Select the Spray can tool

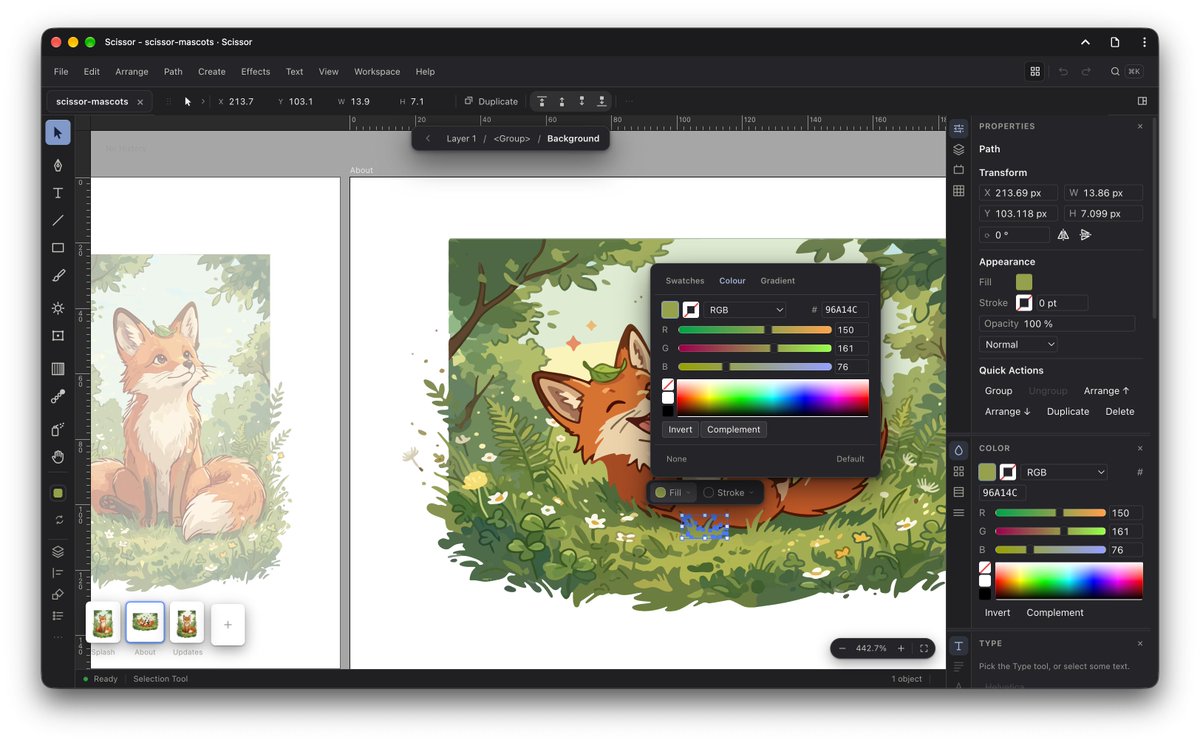[58, 429]
